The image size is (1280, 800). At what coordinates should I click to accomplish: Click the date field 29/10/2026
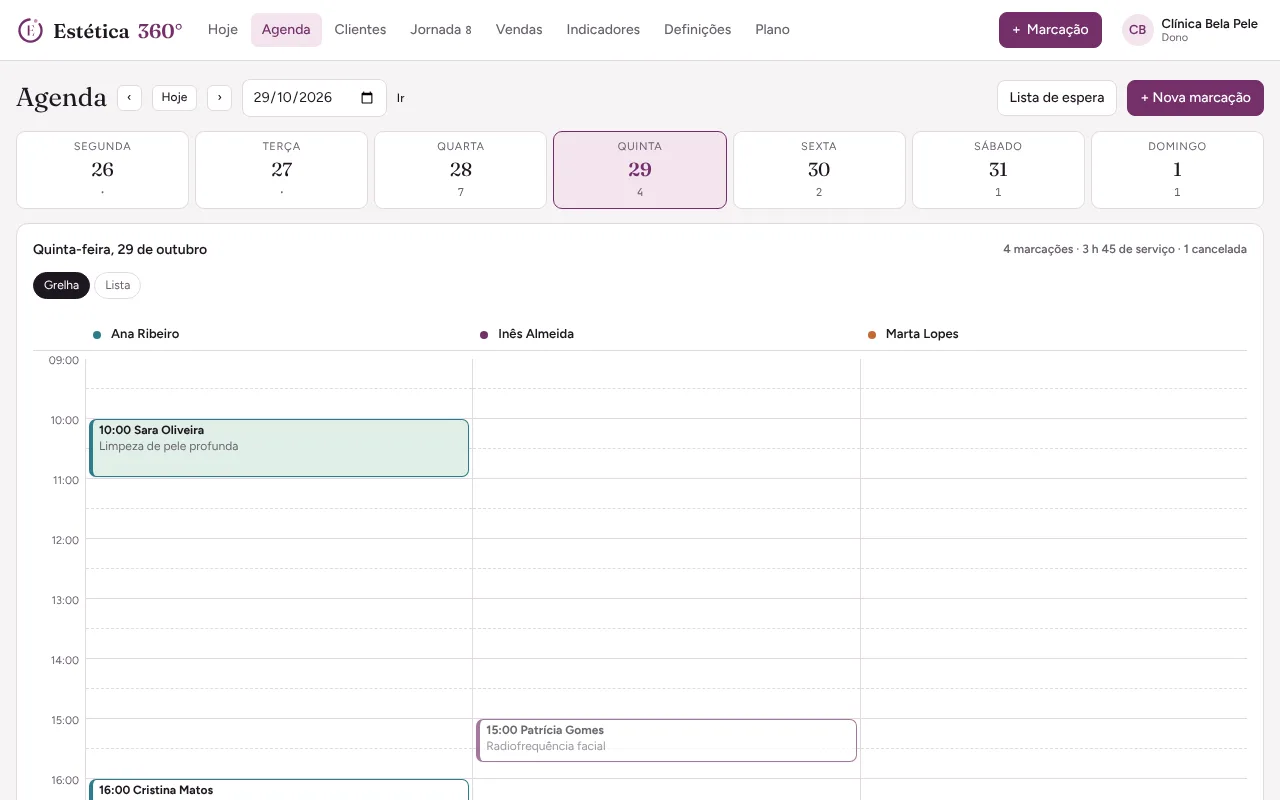(x=314, y=98)
